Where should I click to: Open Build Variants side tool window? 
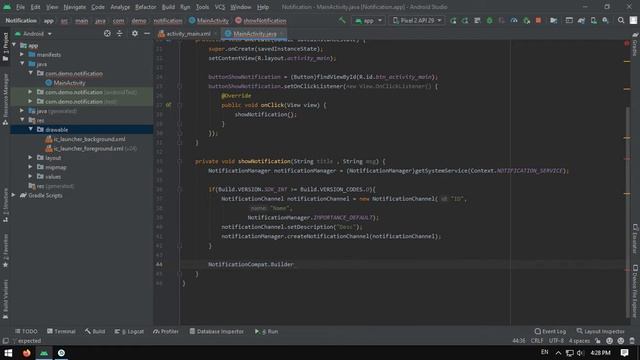[x=5, y=299]
